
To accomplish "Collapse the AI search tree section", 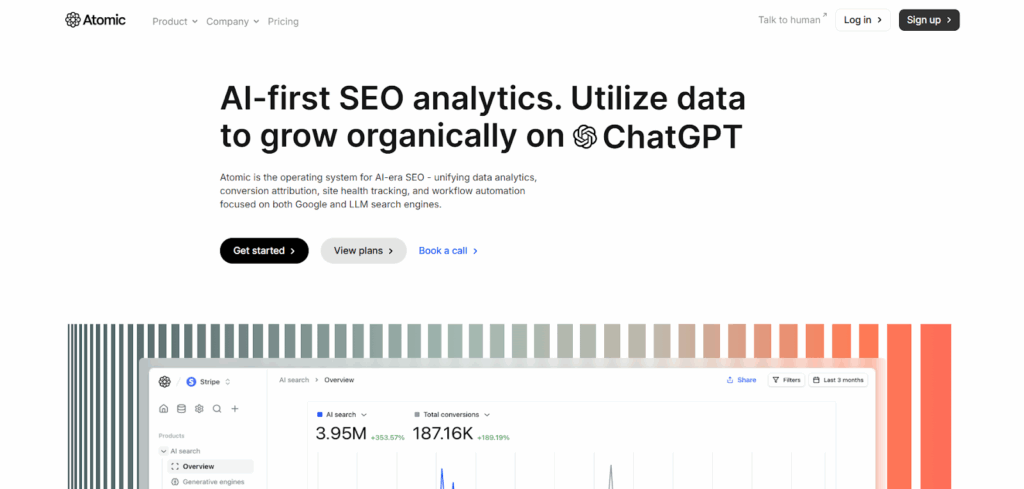I will pos(163,451).
